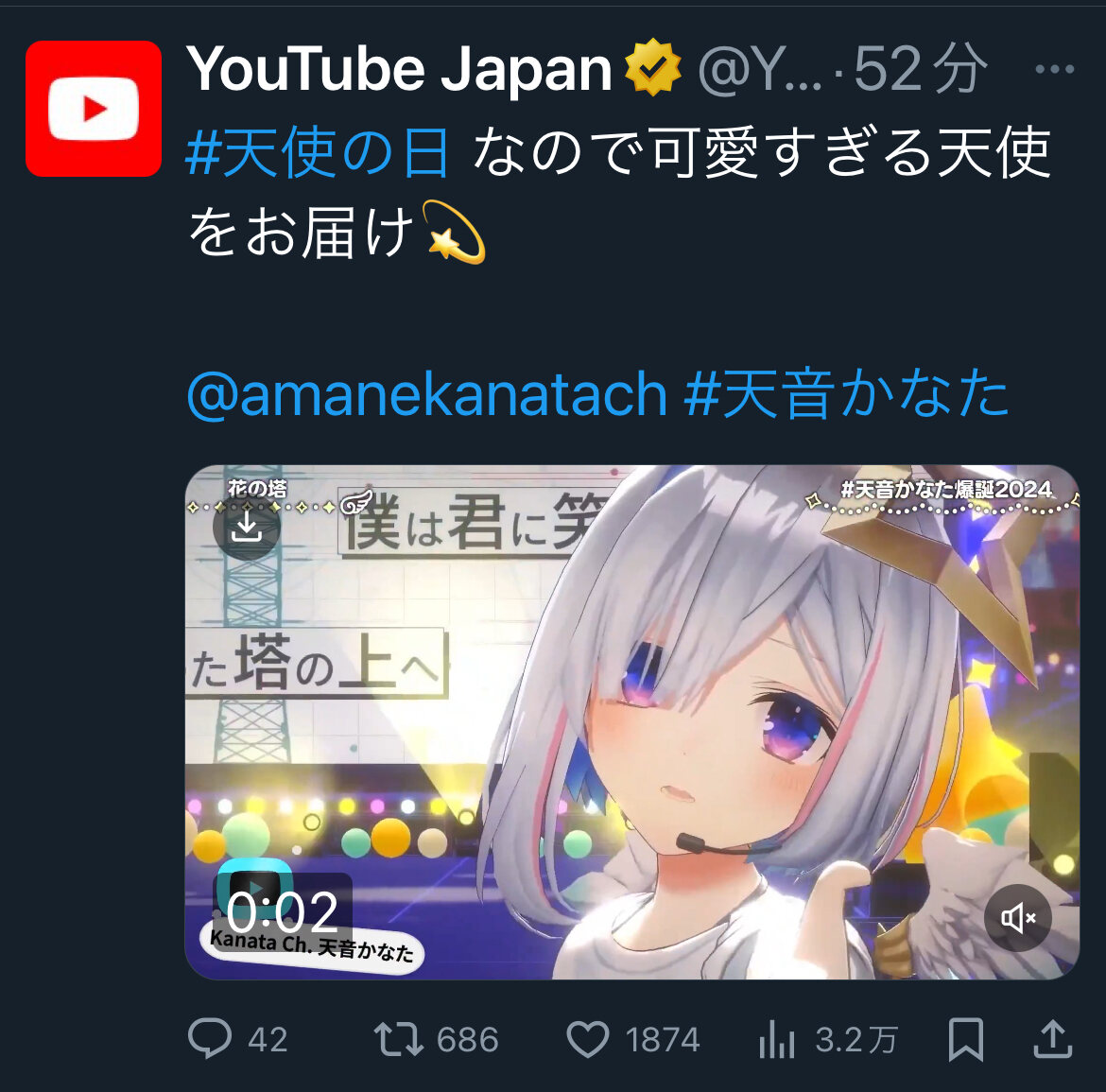Retweet using the repost arrows icon
Image resolution: width=1106 pixels, height=1092 pixels.
399,1039
